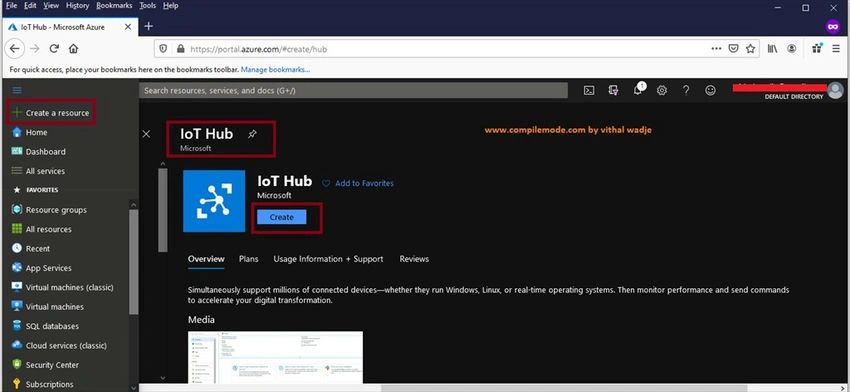Switch to the Plans tab
850x392 pixels.
[x=248, y=259]
